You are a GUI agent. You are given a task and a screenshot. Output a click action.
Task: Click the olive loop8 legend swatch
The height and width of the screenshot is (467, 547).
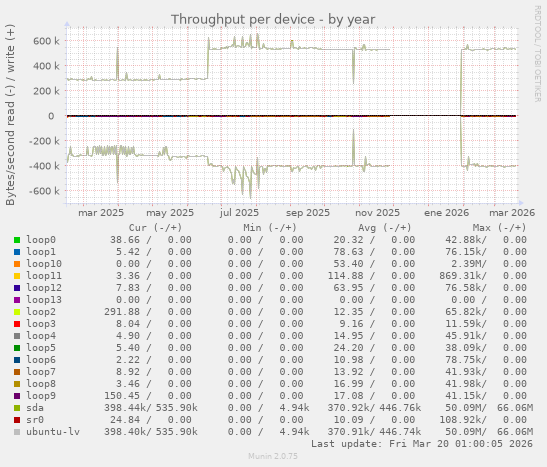tap(17, 384)
